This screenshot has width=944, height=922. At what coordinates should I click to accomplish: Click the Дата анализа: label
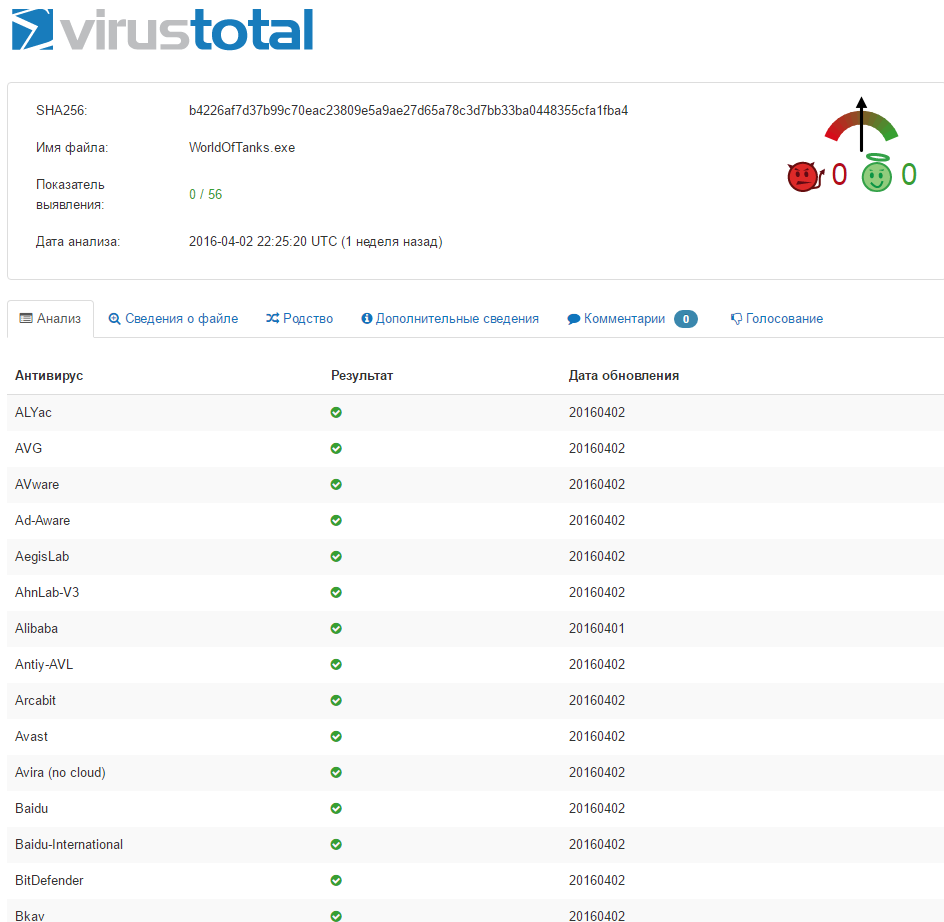point(78,241)
